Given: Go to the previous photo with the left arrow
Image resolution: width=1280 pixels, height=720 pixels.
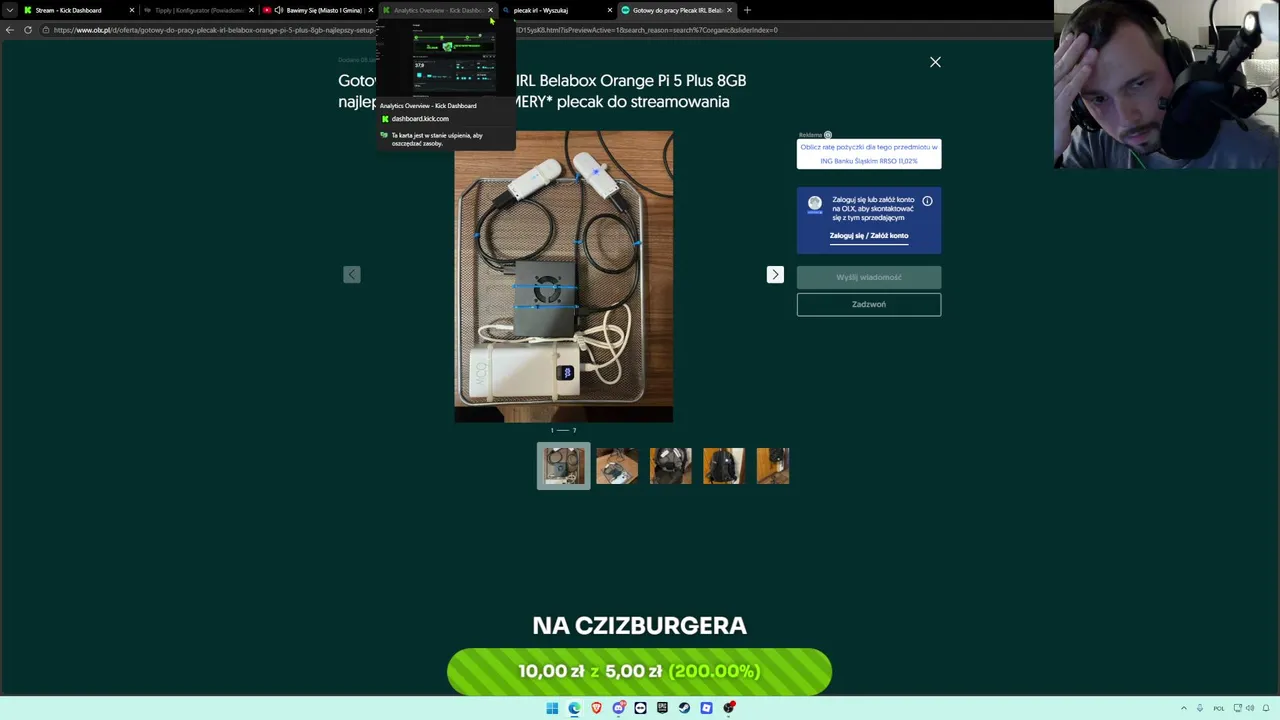Looking at the screenshot, I should point(352,274).
